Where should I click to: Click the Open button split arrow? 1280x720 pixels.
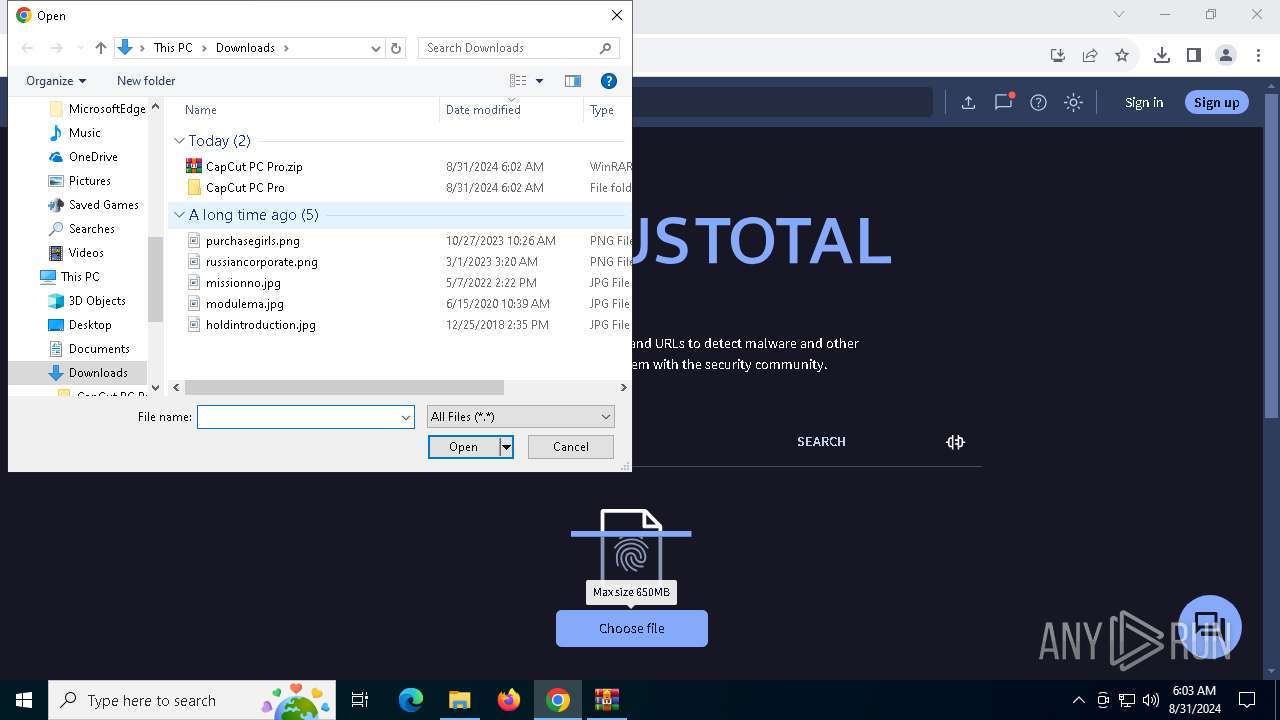[507, 447]
